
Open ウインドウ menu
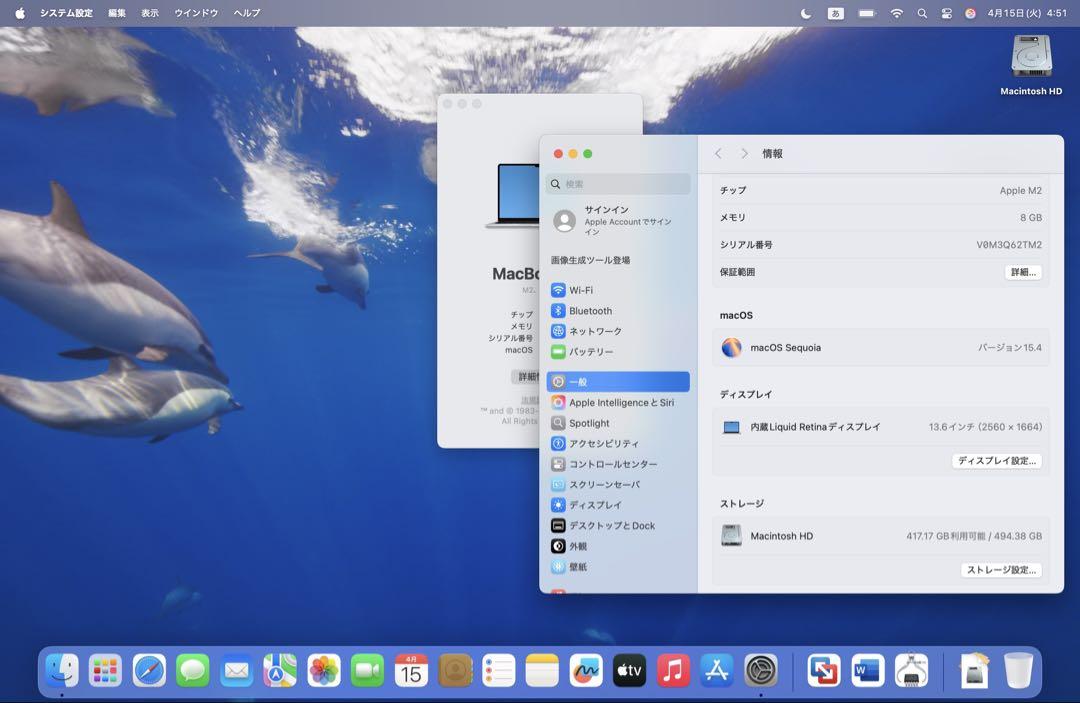(196, 13)
